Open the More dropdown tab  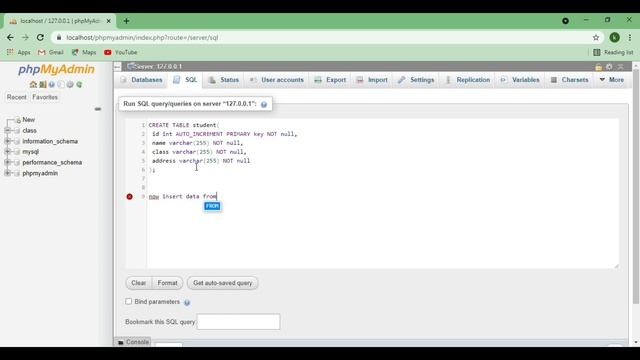[x=611, y=80]
